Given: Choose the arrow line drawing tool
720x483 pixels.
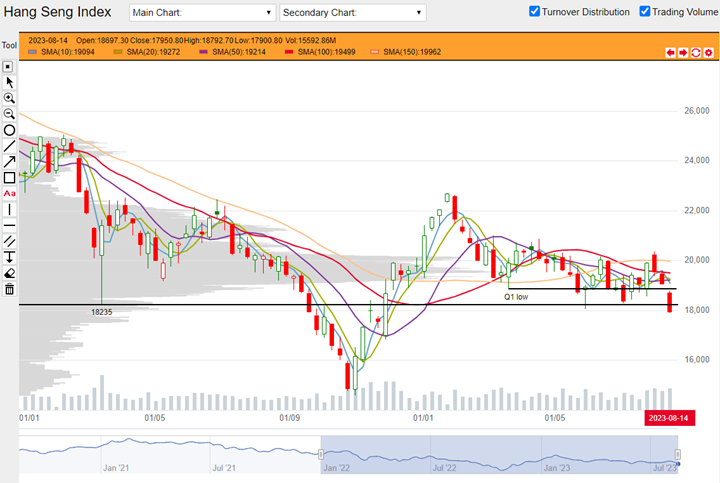Looking at the screenshot, I should tap(9, 162).
